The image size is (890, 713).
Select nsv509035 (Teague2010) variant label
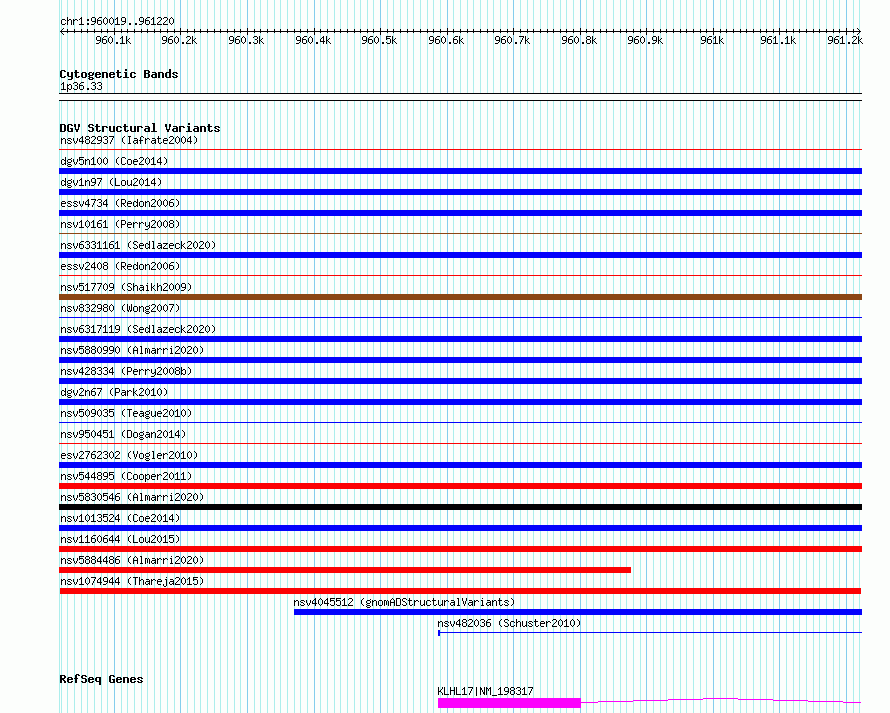pyautogui.click(x=126, y=413)
